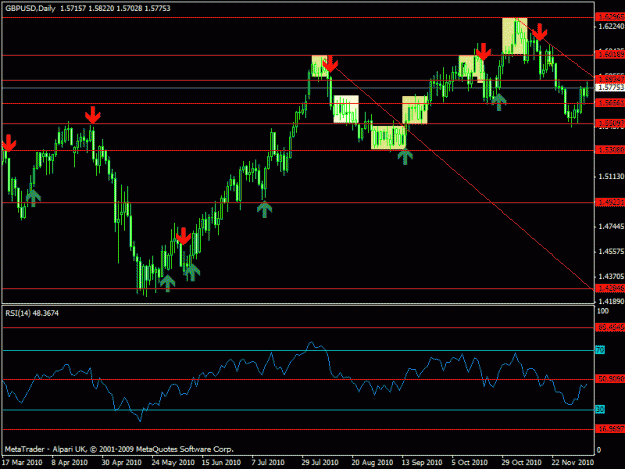This screenshot has height=469, width=625.
Task: Click the 1.62240 price scale value
Action: (x=611, y=26)
